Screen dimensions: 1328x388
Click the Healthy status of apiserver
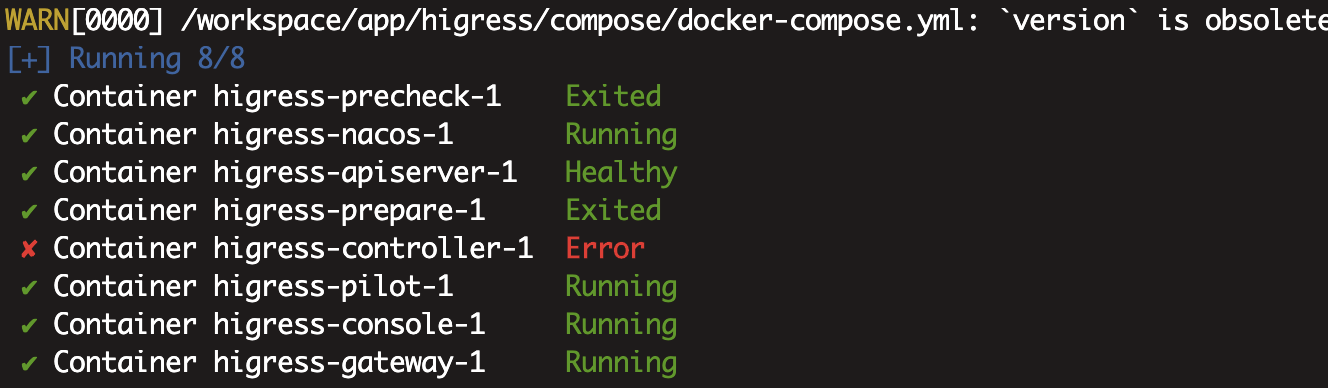point(621,173)
